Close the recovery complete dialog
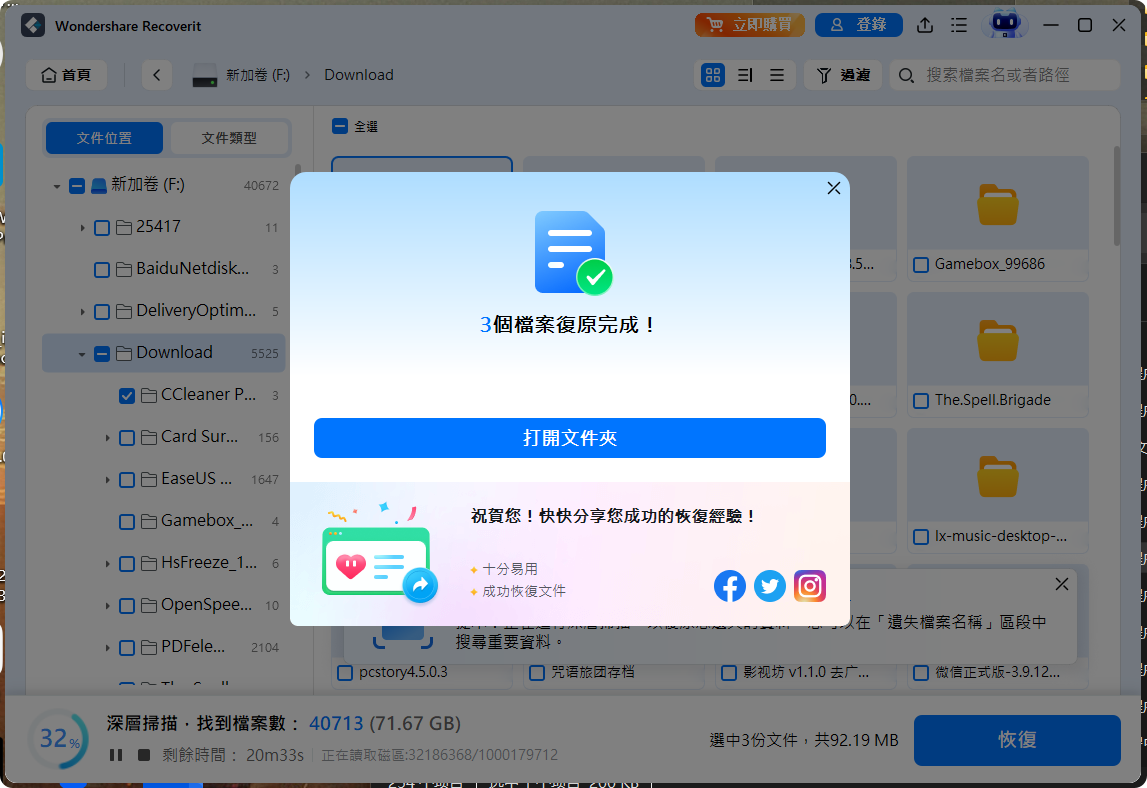 tap(833, 189)
